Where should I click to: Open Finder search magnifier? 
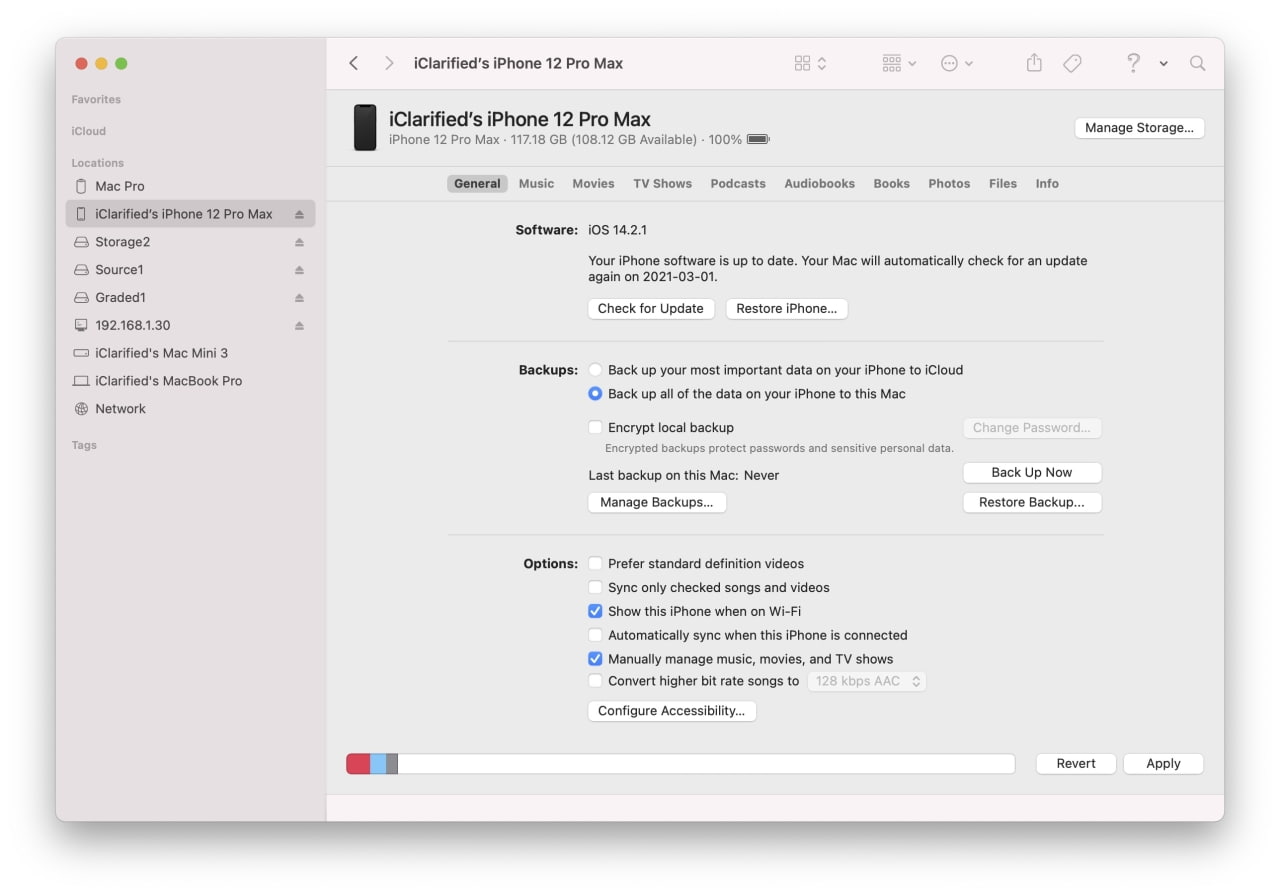tap(1197, 63)
